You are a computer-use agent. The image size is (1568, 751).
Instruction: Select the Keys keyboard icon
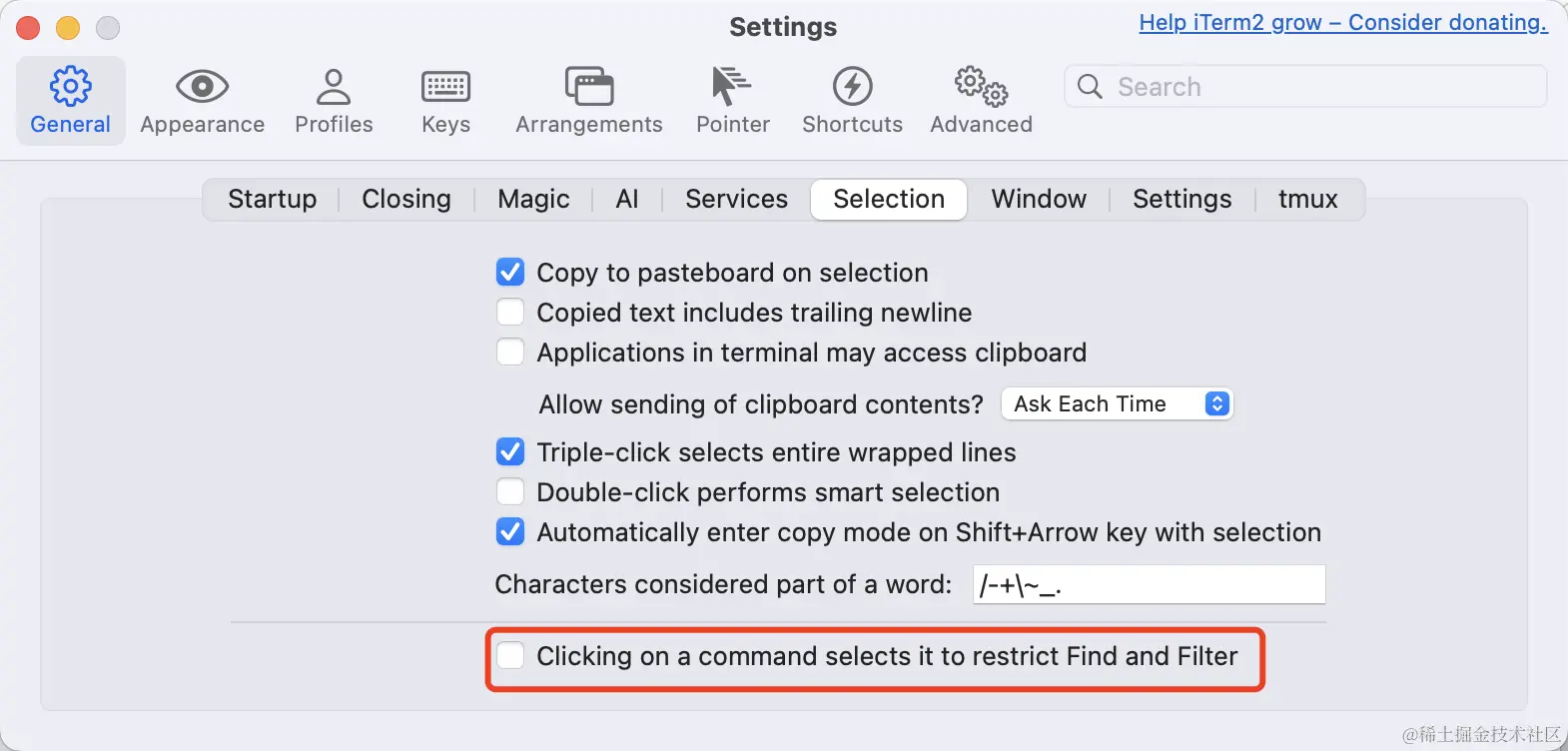[445, 87]
